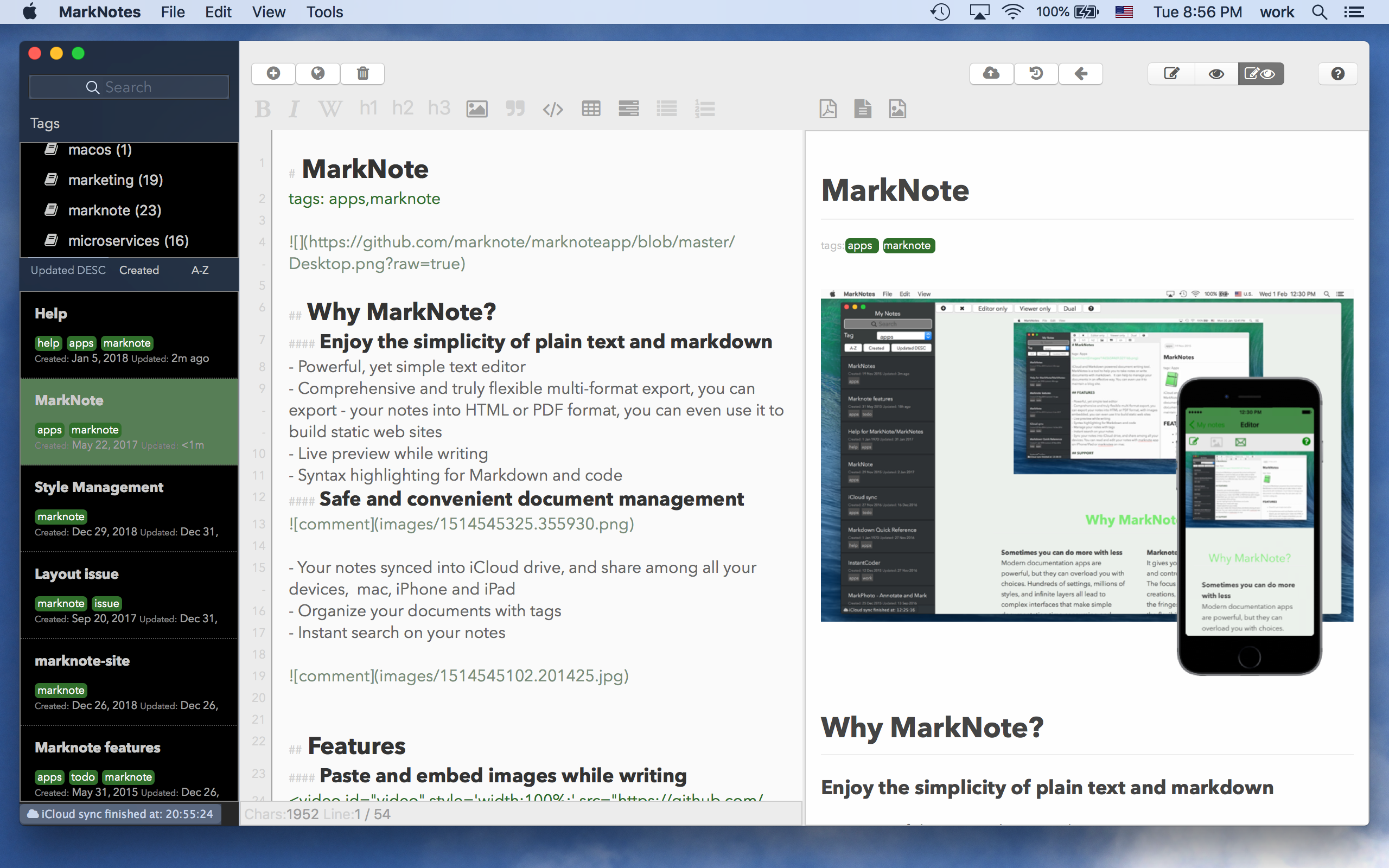Viewport: 1389px width, 868px height.
Task: Switch to viewer-only eye mode
Action: (x=1216, y=73)
